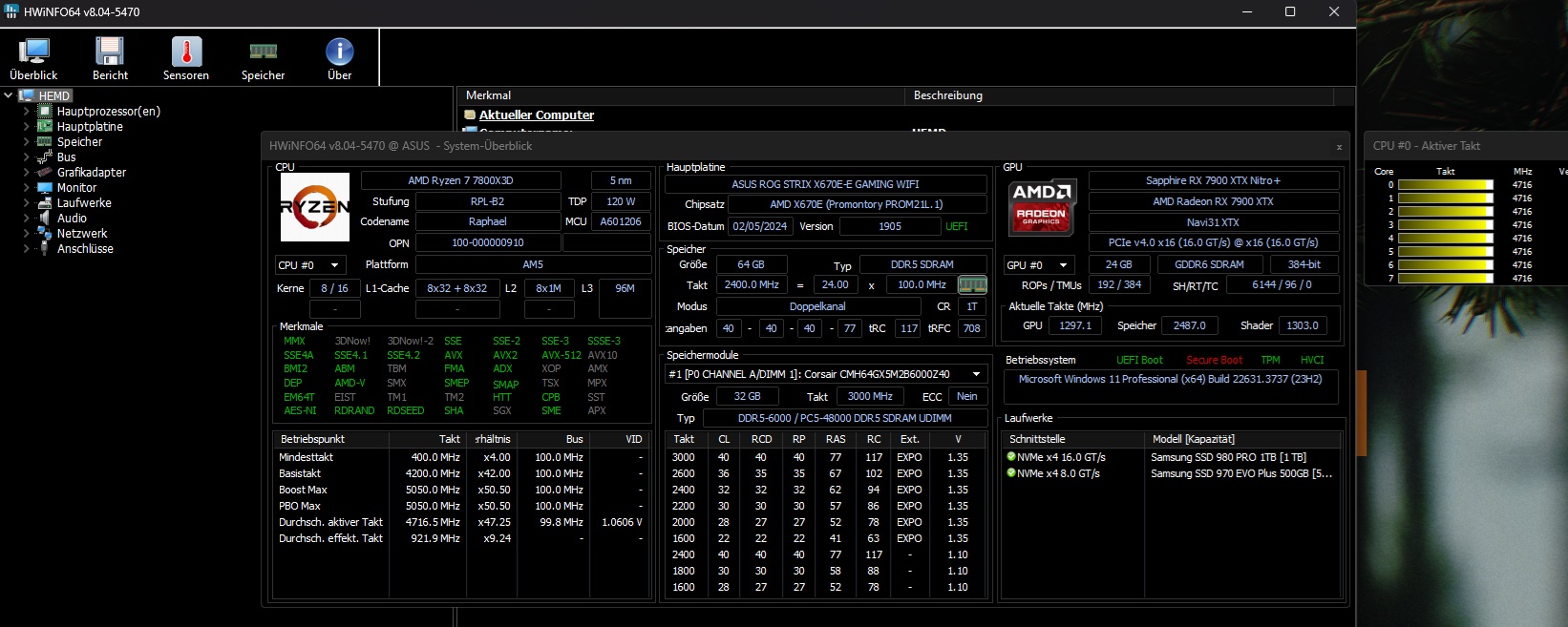
Task: Select the Monitor tree item label
Action: click(76, 188)
